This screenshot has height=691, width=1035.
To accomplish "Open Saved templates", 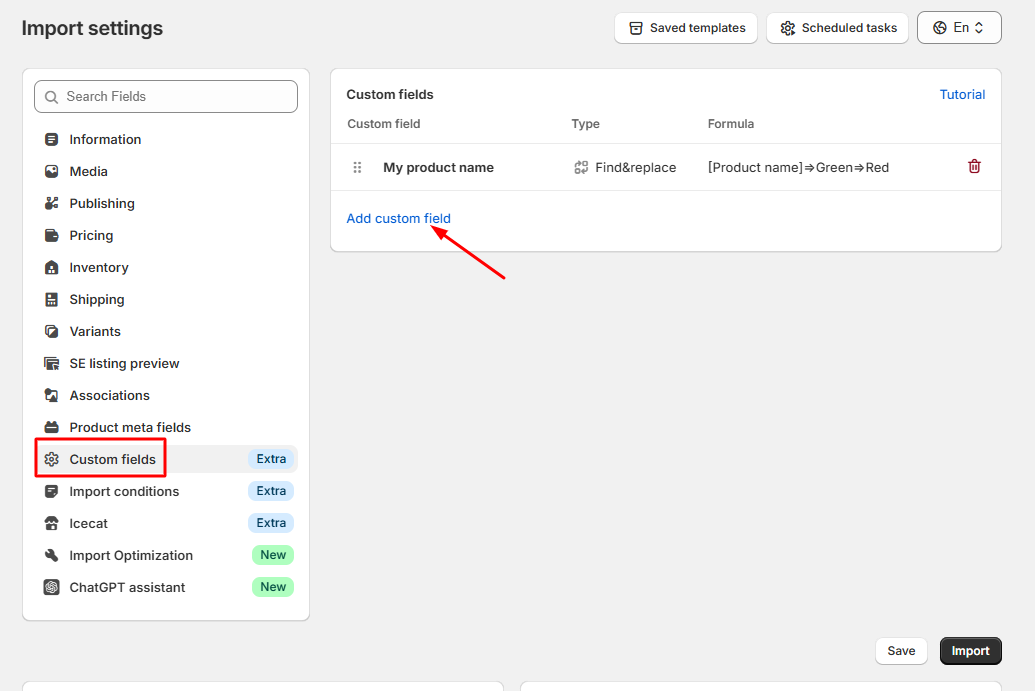I will click(x=686, y=28).
